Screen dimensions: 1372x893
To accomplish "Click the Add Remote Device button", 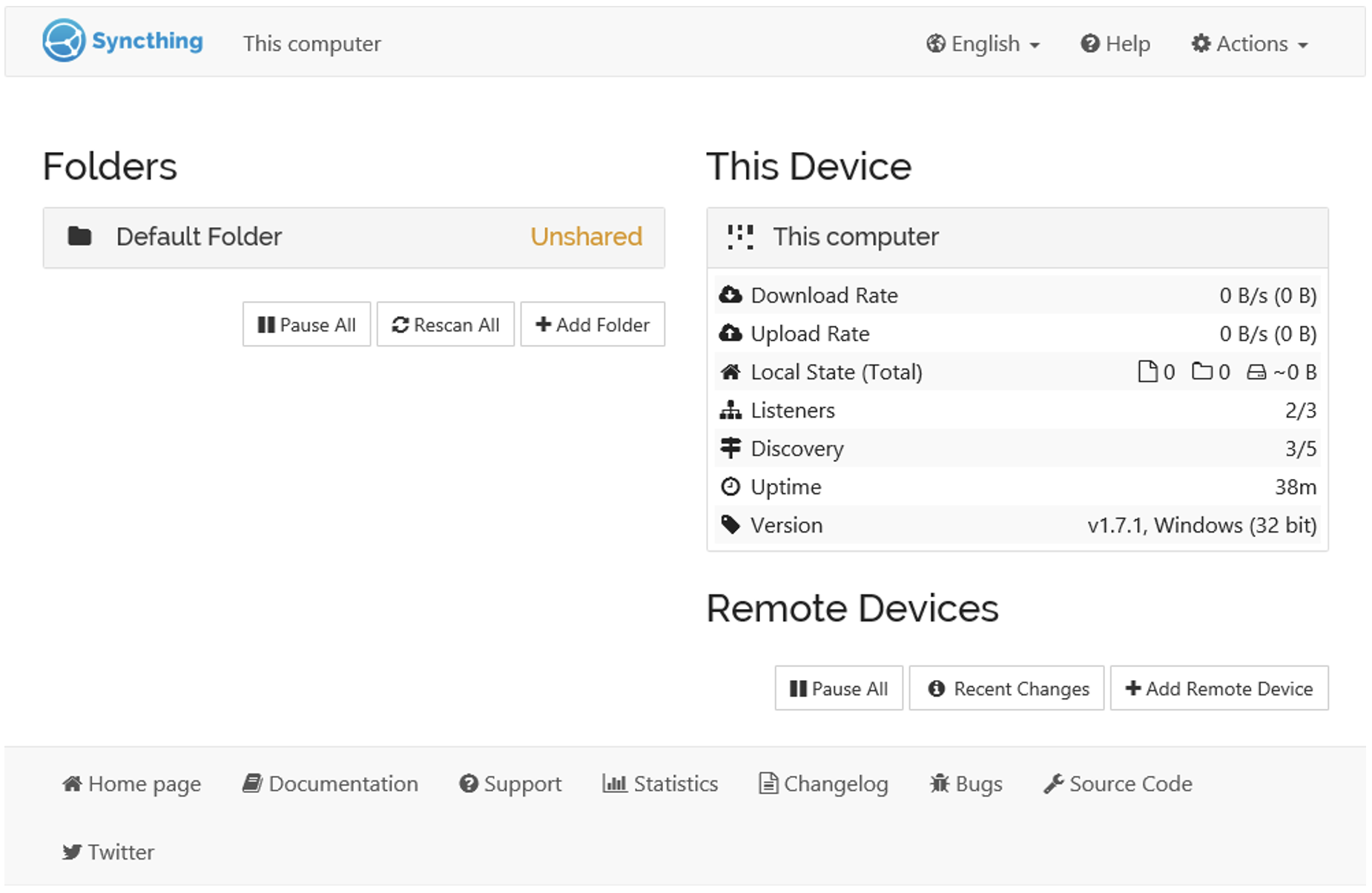I will [x=1218, y=688].
